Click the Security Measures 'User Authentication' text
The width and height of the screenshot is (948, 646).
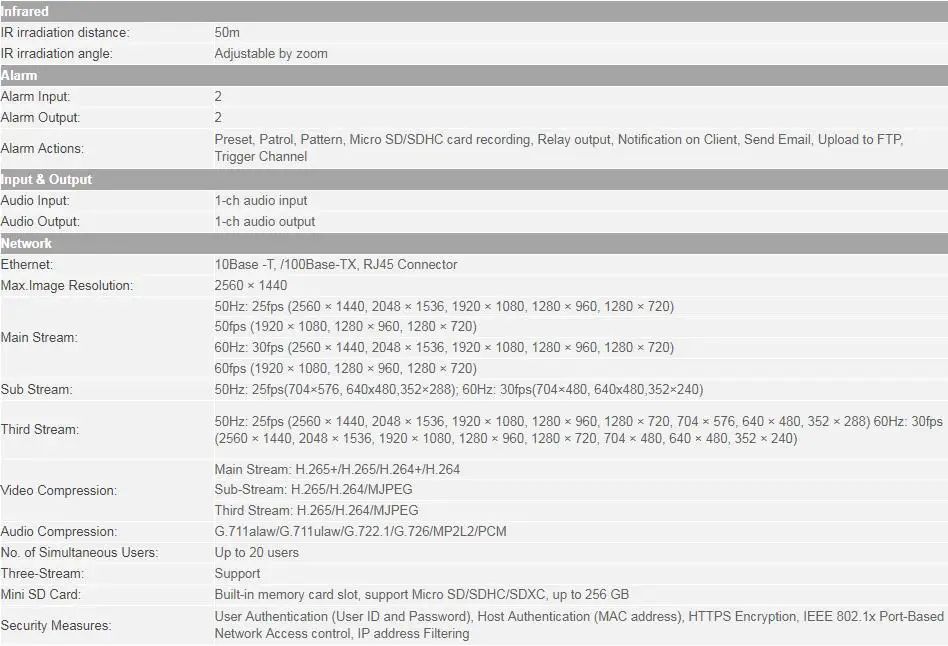coord(579,625)
